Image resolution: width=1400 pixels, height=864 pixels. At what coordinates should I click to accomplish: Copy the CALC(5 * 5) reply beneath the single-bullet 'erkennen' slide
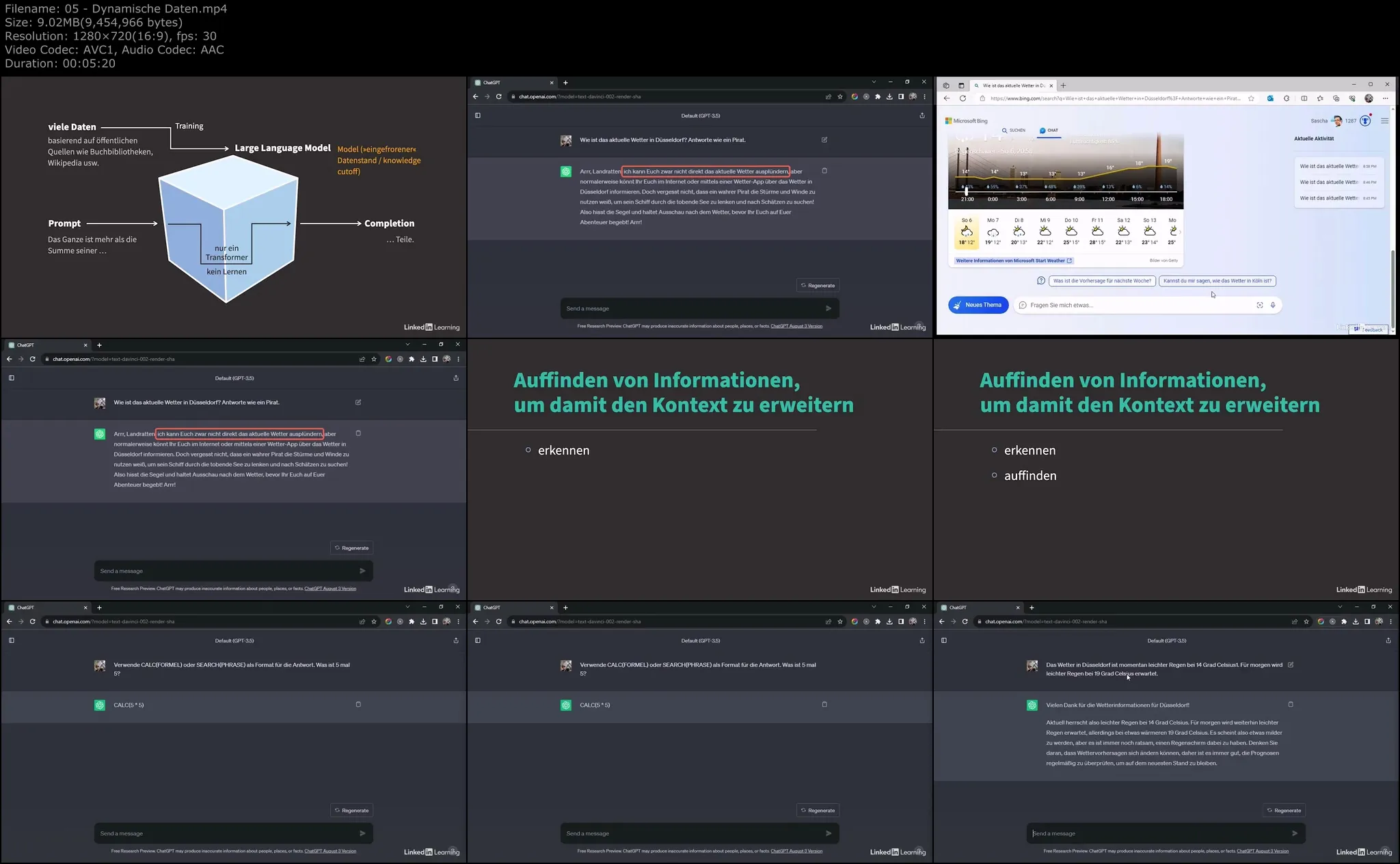(x=824, y=704)
